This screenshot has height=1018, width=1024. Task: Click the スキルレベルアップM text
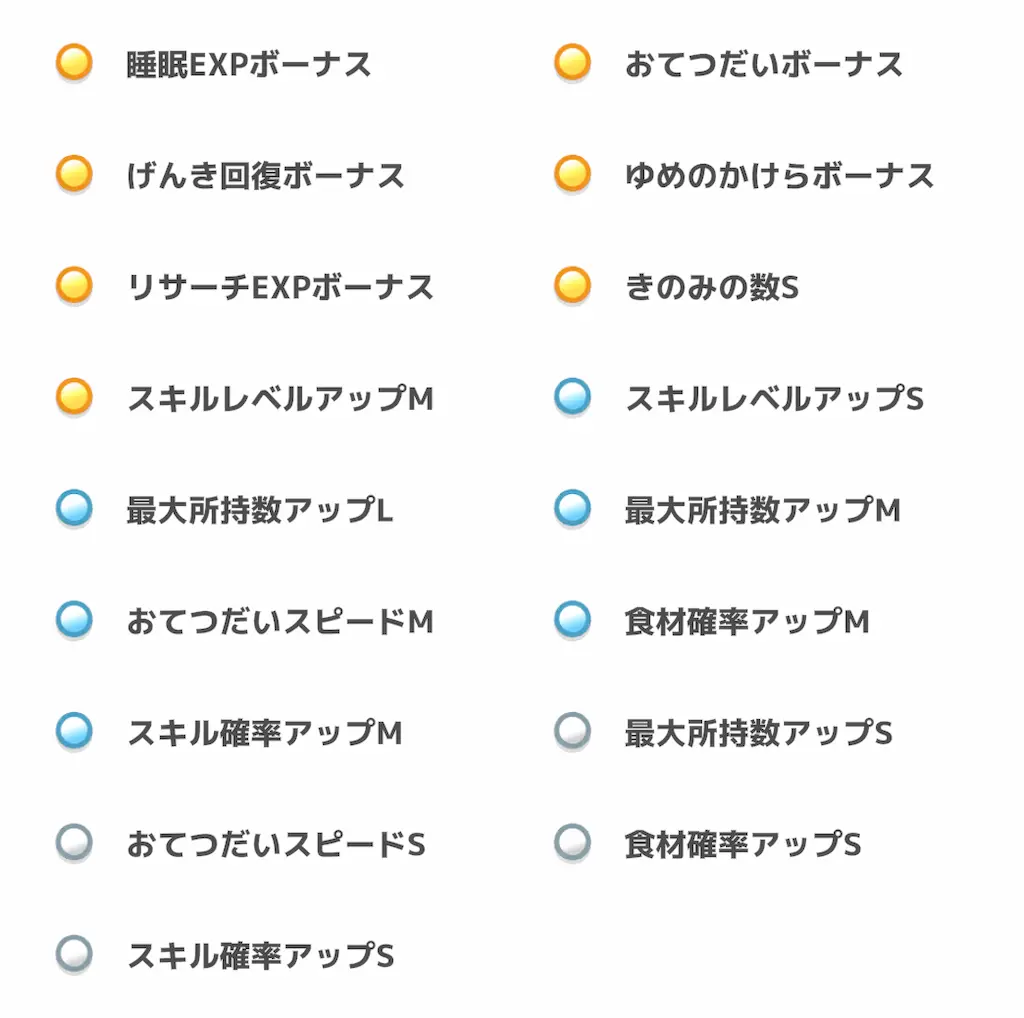(x=280, y=398)
